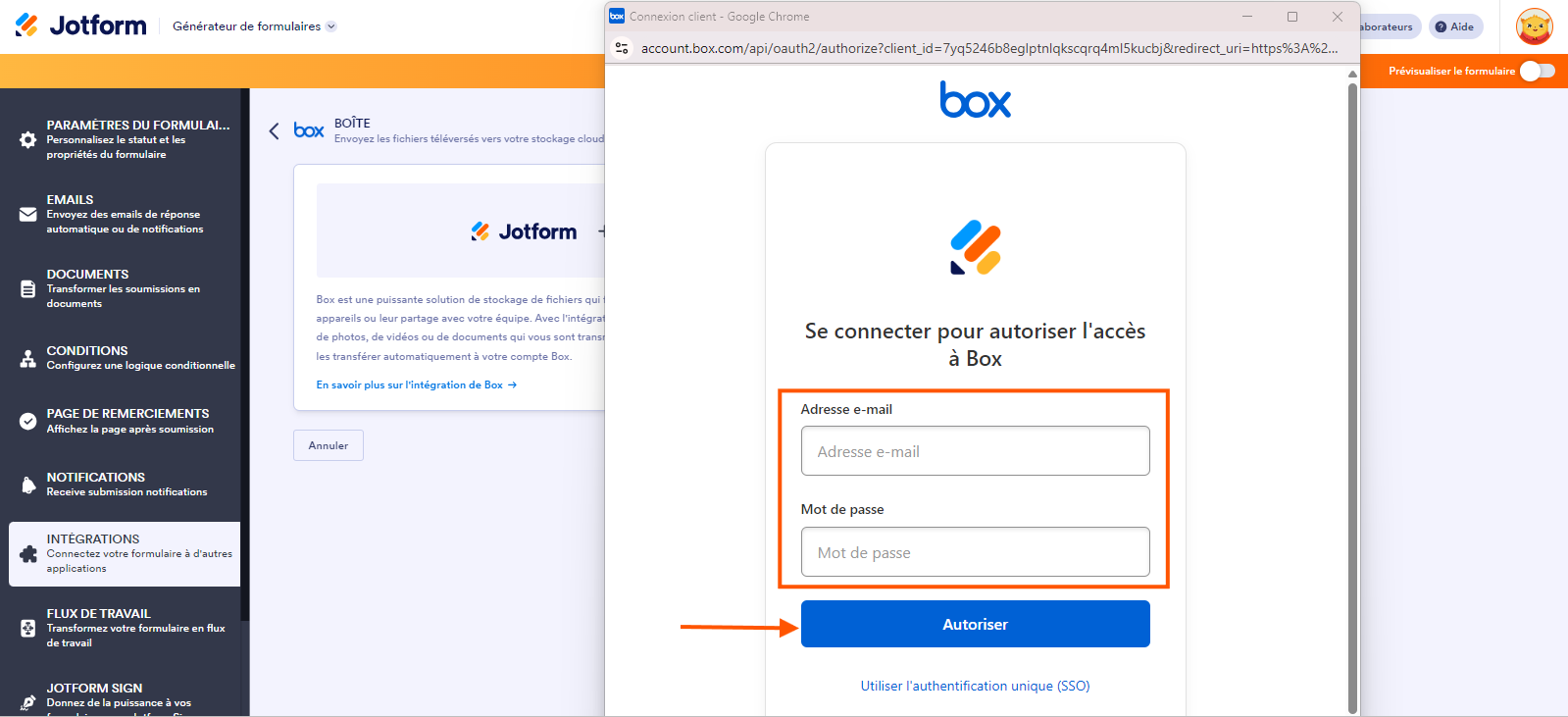Open the Documents sidebar icon
1568x717 pixels.
28,288
